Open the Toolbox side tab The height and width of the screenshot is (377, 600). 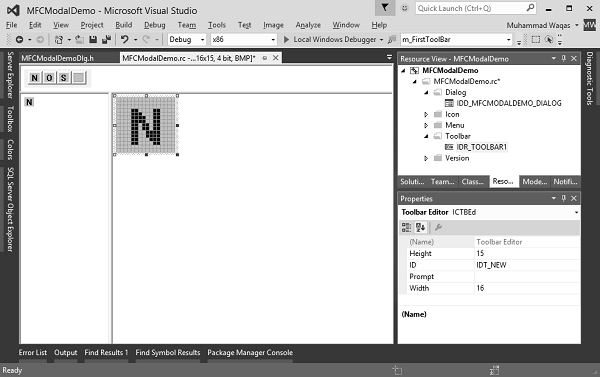click(10, 119)
